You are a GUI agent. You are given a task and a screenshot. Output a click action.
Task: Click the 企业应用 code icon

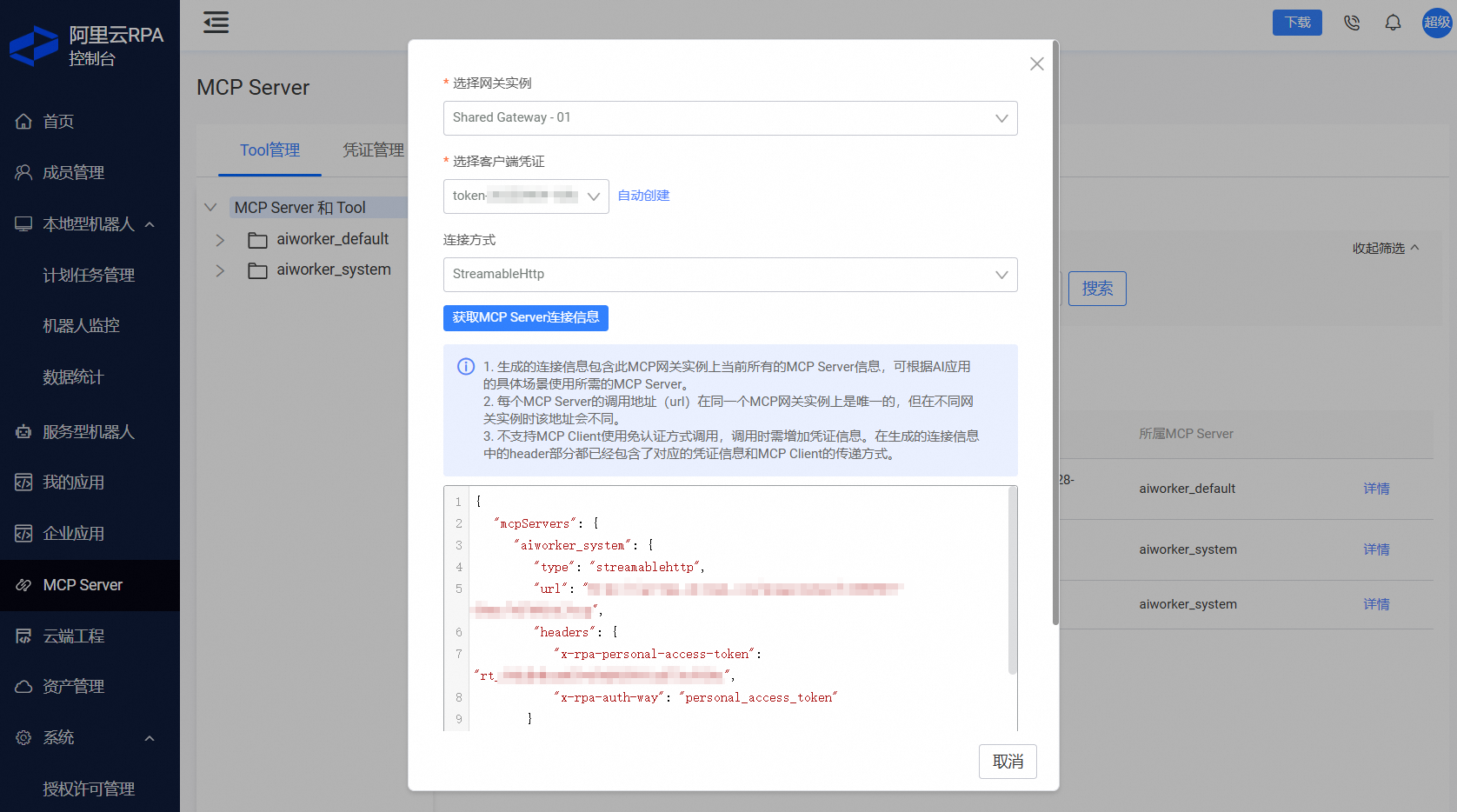tap(23, 534)
